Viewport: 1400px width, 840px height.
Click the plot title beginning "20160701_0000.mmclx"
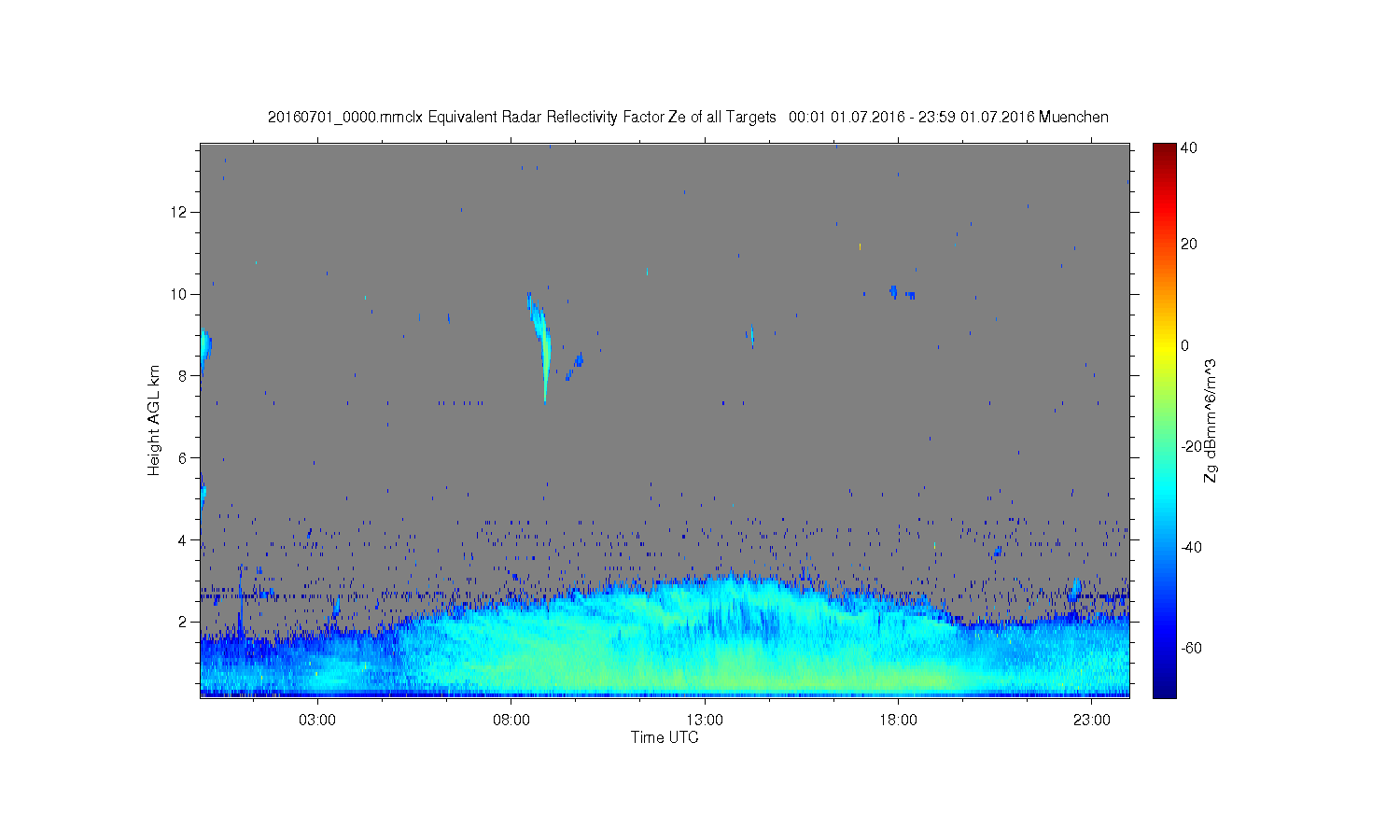coord(688,118)
